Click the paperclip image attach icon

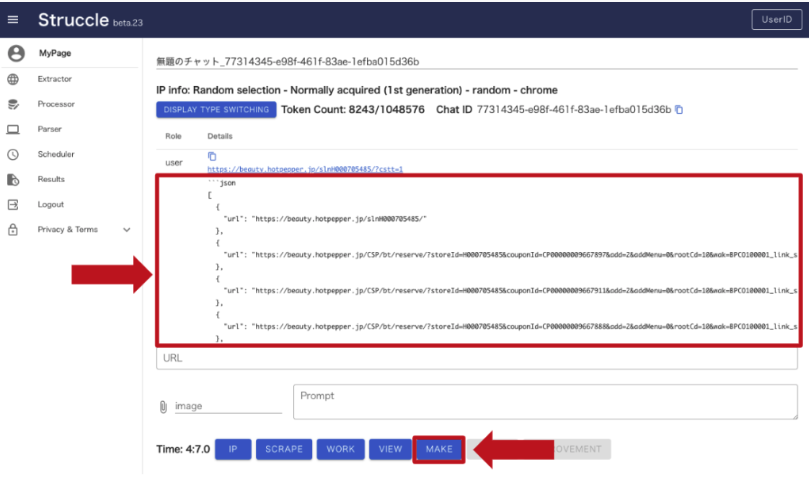click(x=163, y=407)
